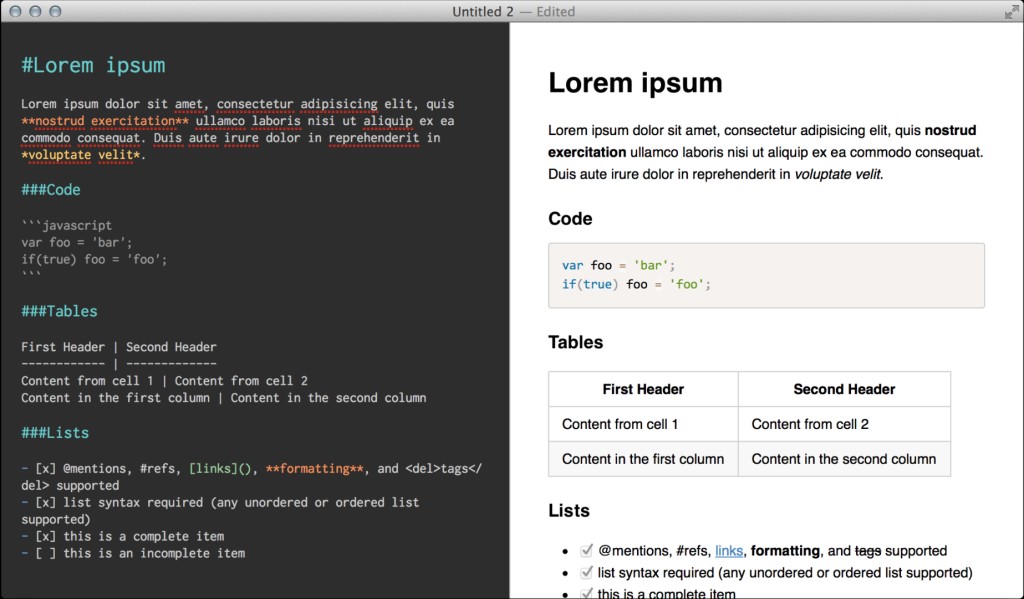This screenshot has width=1024, height=599.
Task: Click the 'Lorem ipsum' preview heading
Action: coord(635,83)
